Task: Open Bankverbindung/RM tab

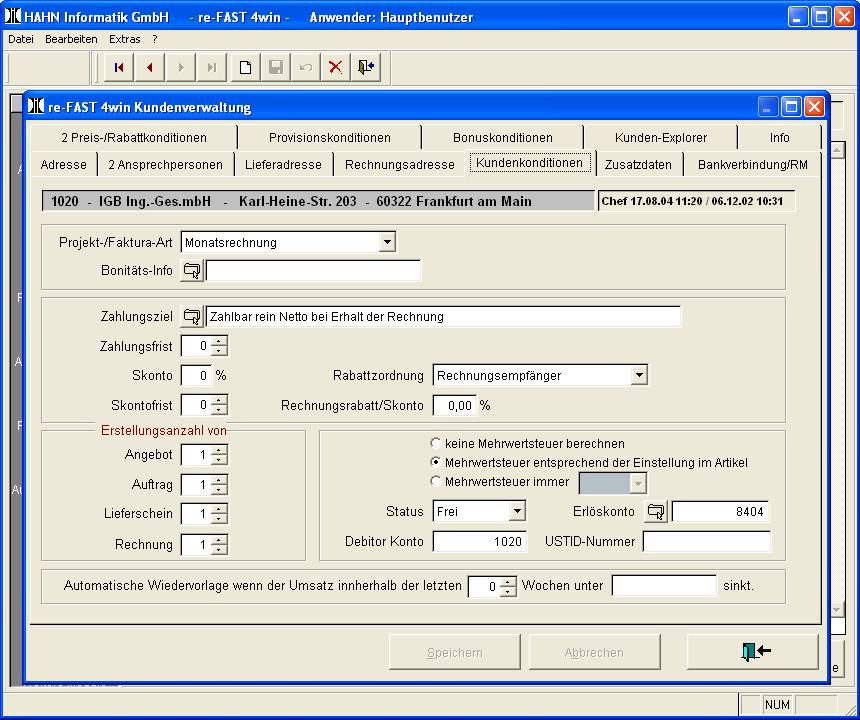Action: tap(752, 165)
